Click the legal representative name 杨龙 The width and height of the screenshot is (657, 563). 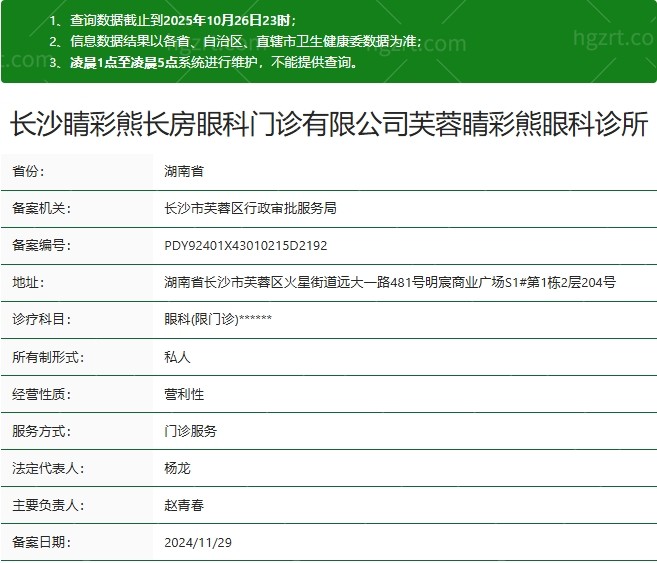177,468
